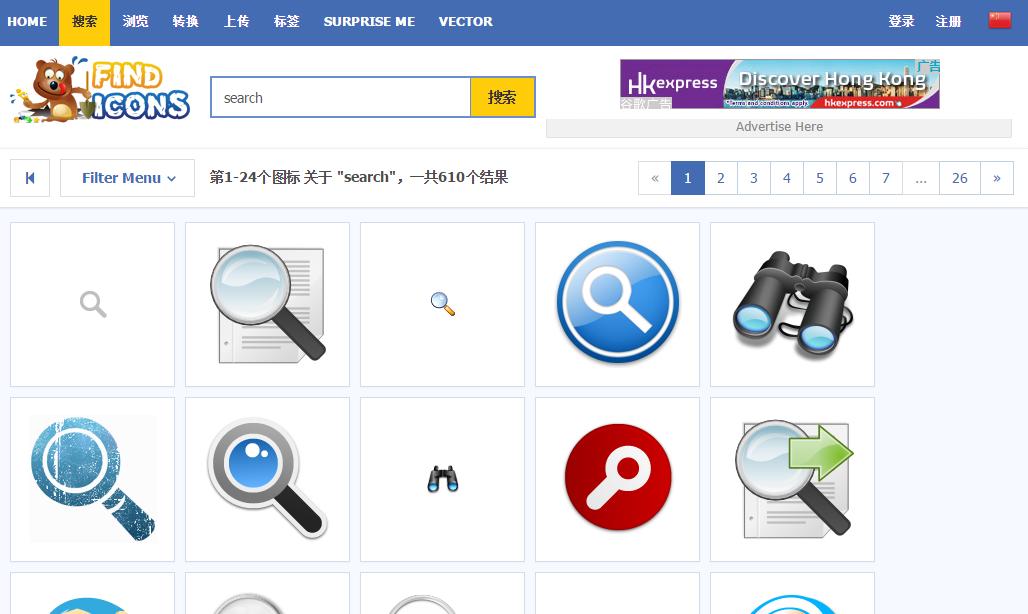
Task: Go to pagination previous « arrow
Action: click(655, 178)
